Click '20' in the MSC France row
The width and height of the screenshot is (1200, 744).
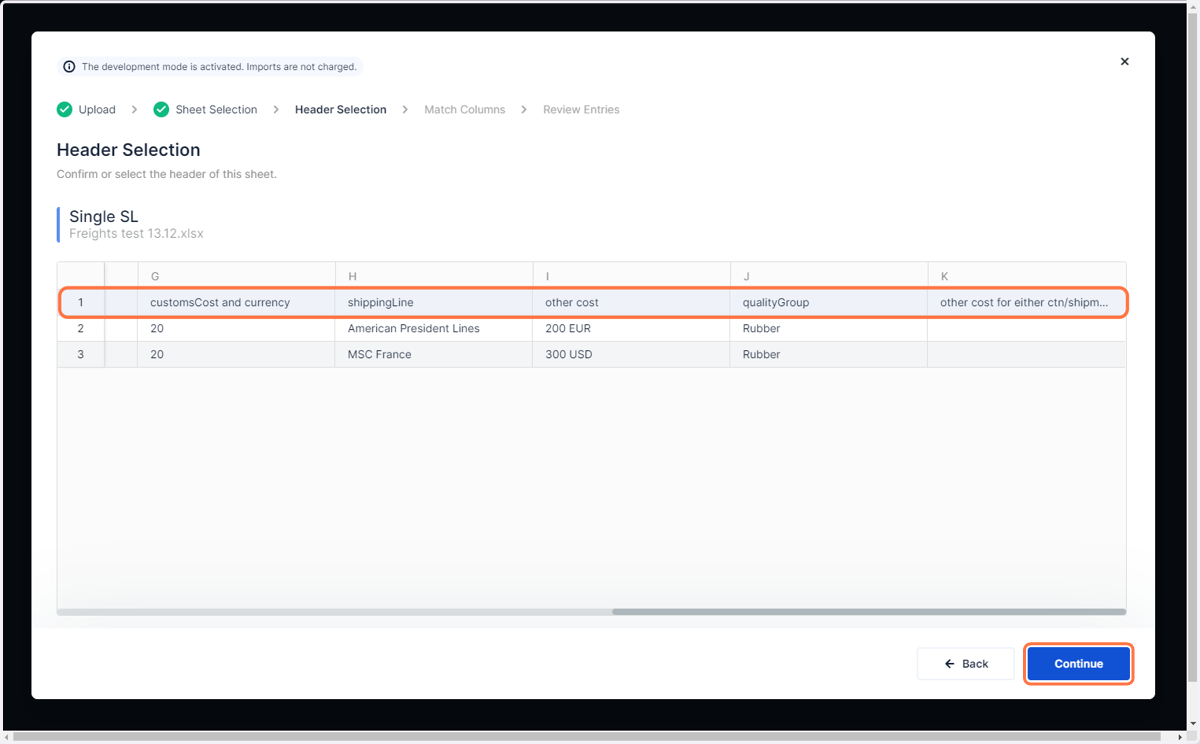click(236, 354)
